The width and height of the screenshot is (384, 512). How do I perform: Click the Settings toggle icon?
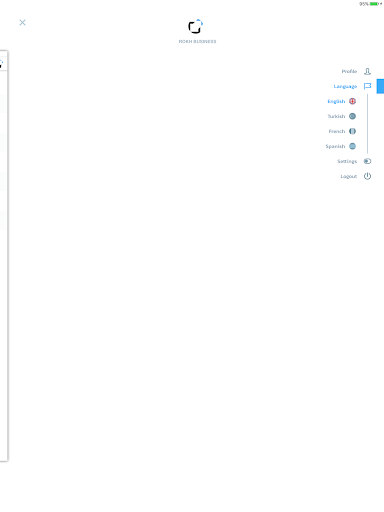(x=367, y=161)
